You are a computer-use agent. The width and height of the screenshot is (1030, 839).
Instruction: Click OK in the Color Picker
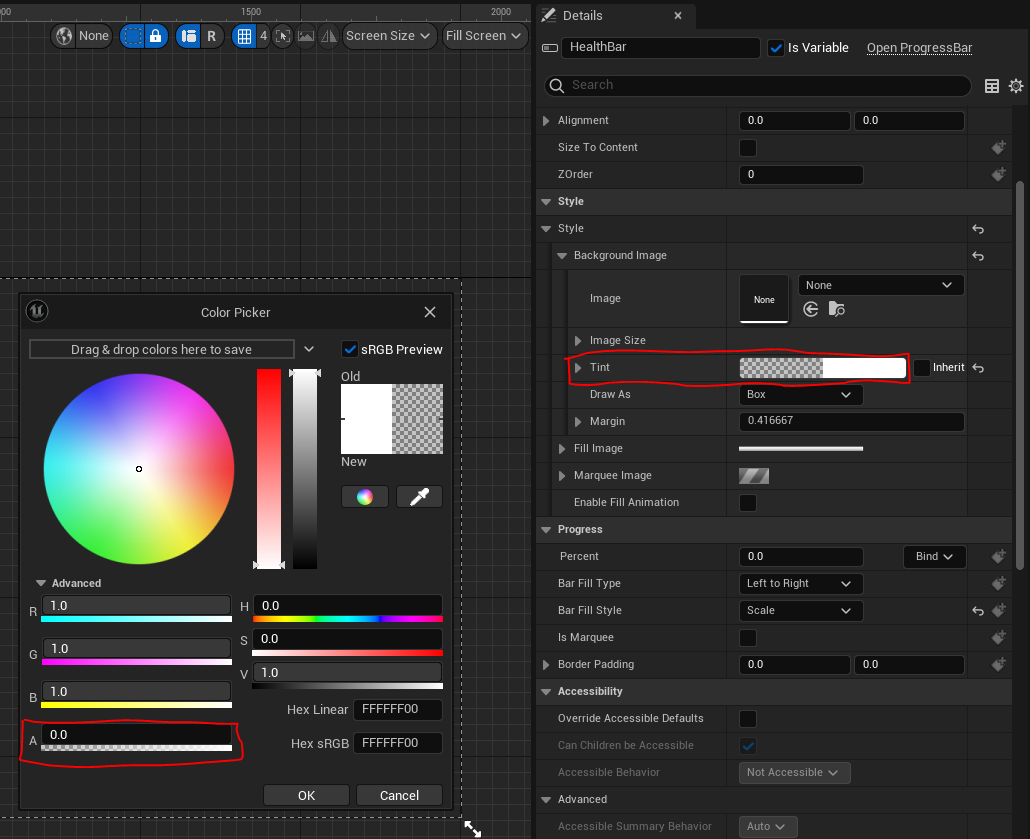[306, 795]
